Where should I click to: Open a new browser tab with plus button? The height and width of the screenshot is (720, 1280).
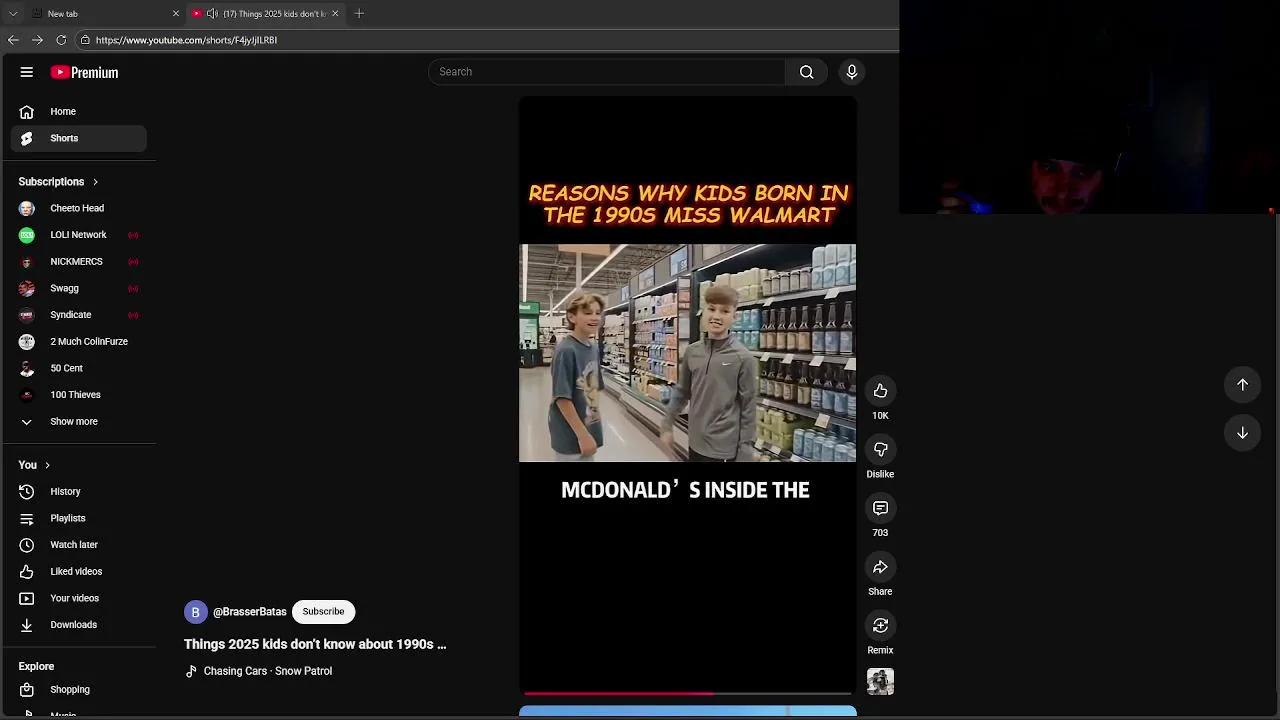(359, 14)
